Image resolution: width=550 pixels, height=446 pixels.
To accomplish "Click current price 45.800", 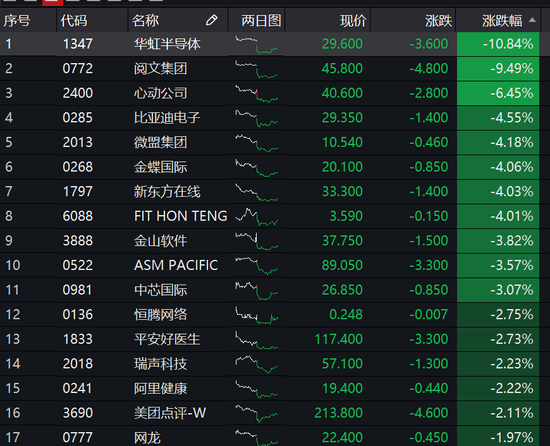I will (x=342, y=69).
